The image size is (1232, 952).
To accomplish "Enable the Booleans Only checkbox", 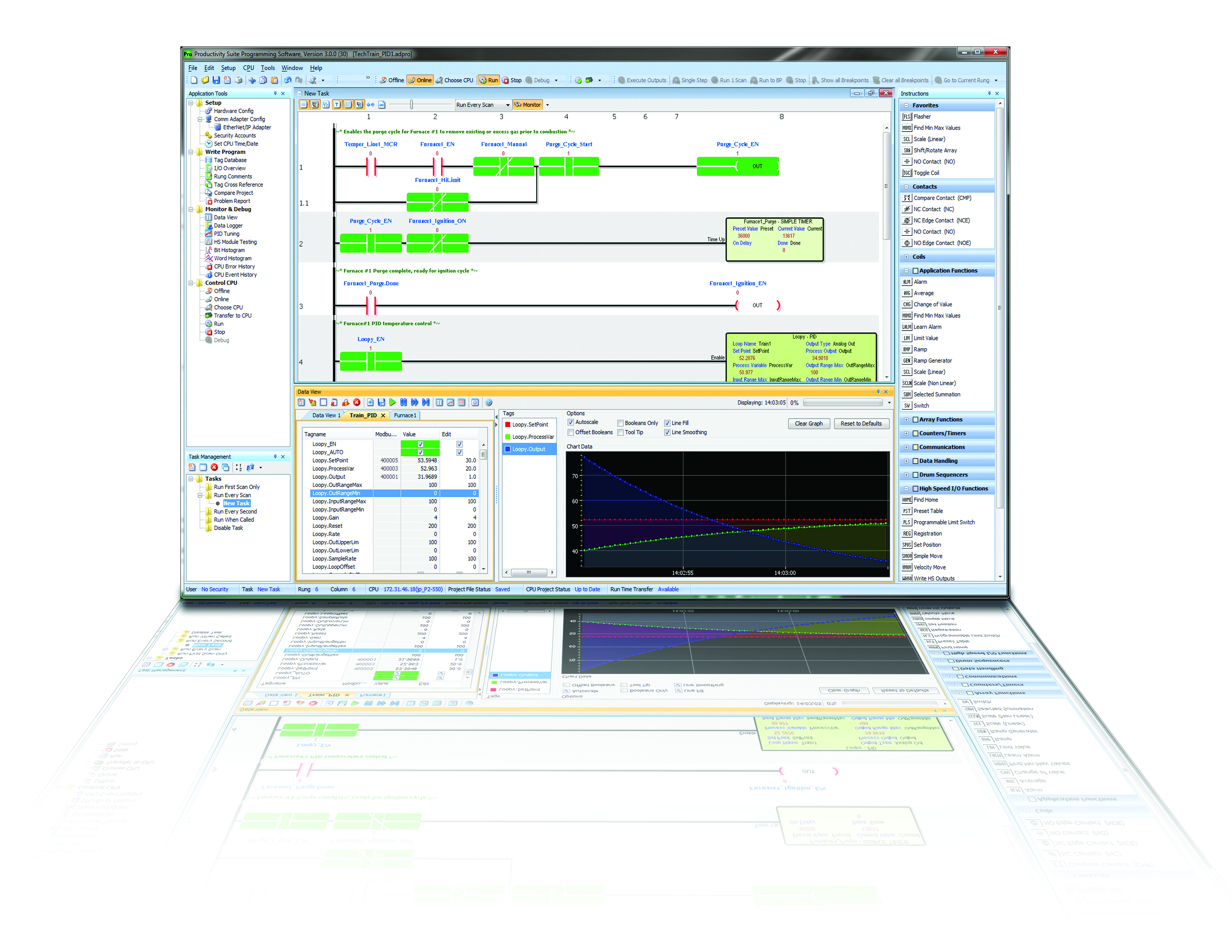I will point(620,423).
